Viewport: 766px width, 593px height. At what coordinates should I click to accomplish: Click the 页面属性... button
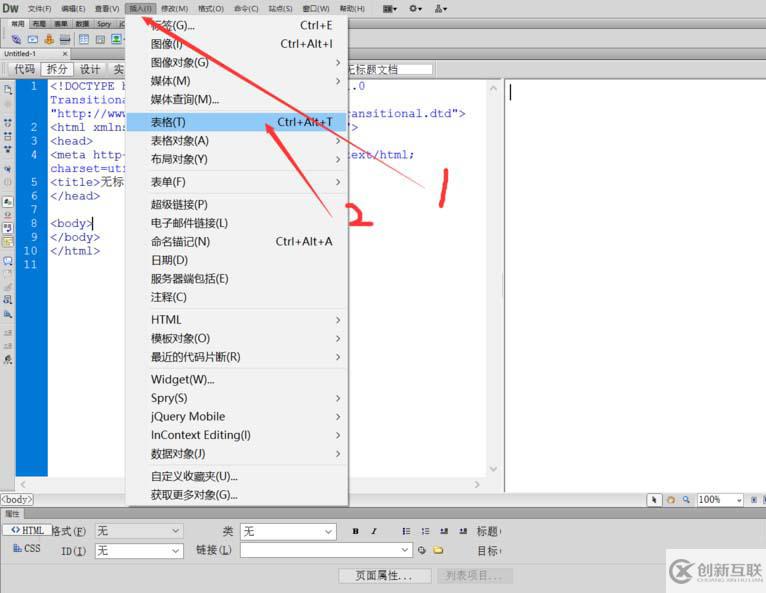pyautogui.click(x=384, y=576)
